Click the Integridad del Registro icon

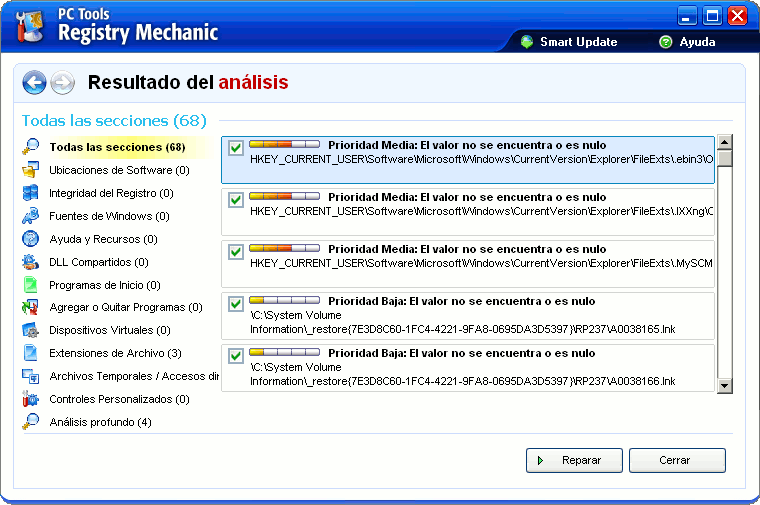click(x=31, y=193)
